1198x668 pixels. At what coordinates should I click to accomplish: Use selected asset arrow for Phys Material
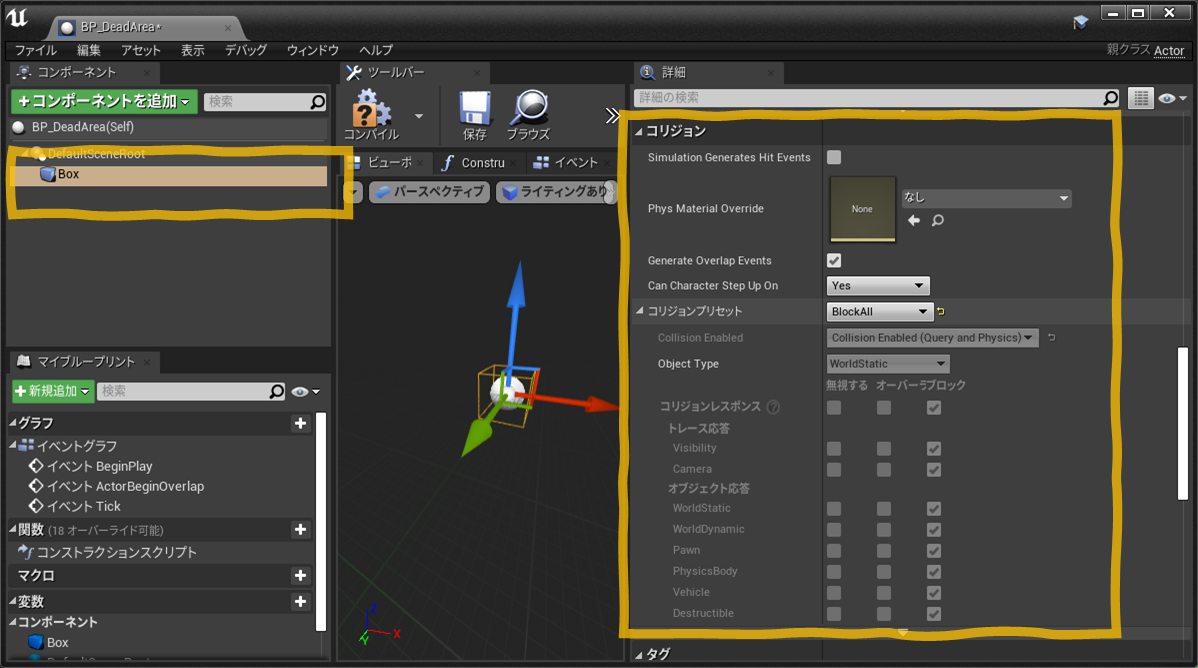(x=914, y=220)
